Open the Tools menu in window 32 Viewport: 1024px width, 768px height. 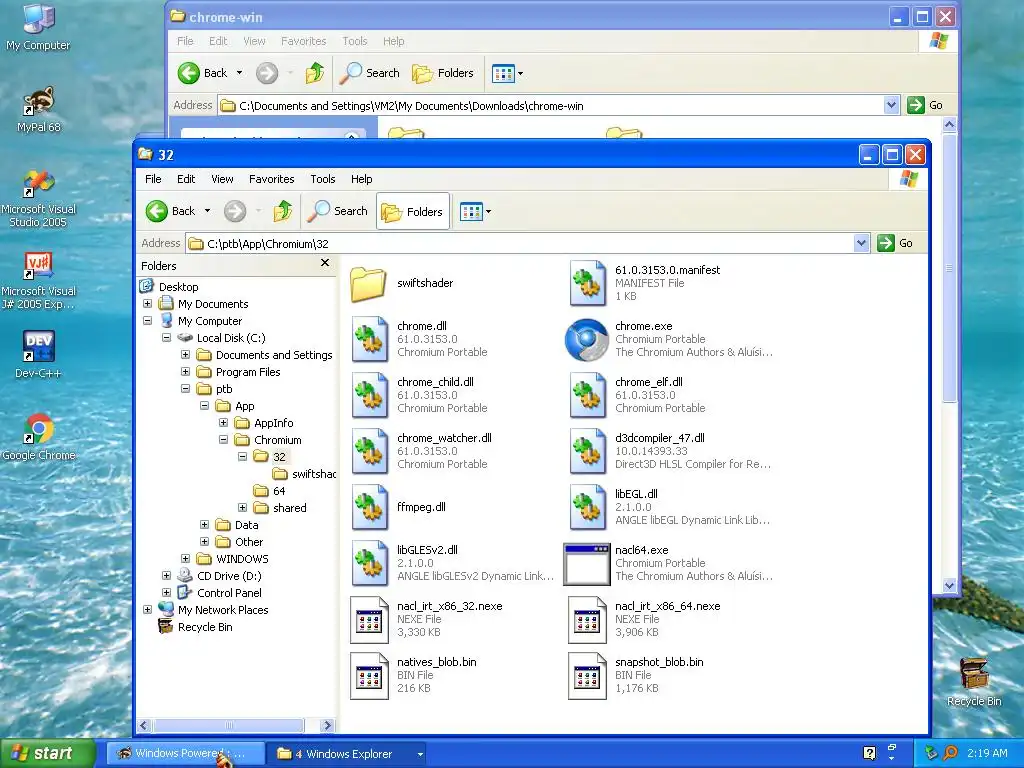click(x=323, y=179)
